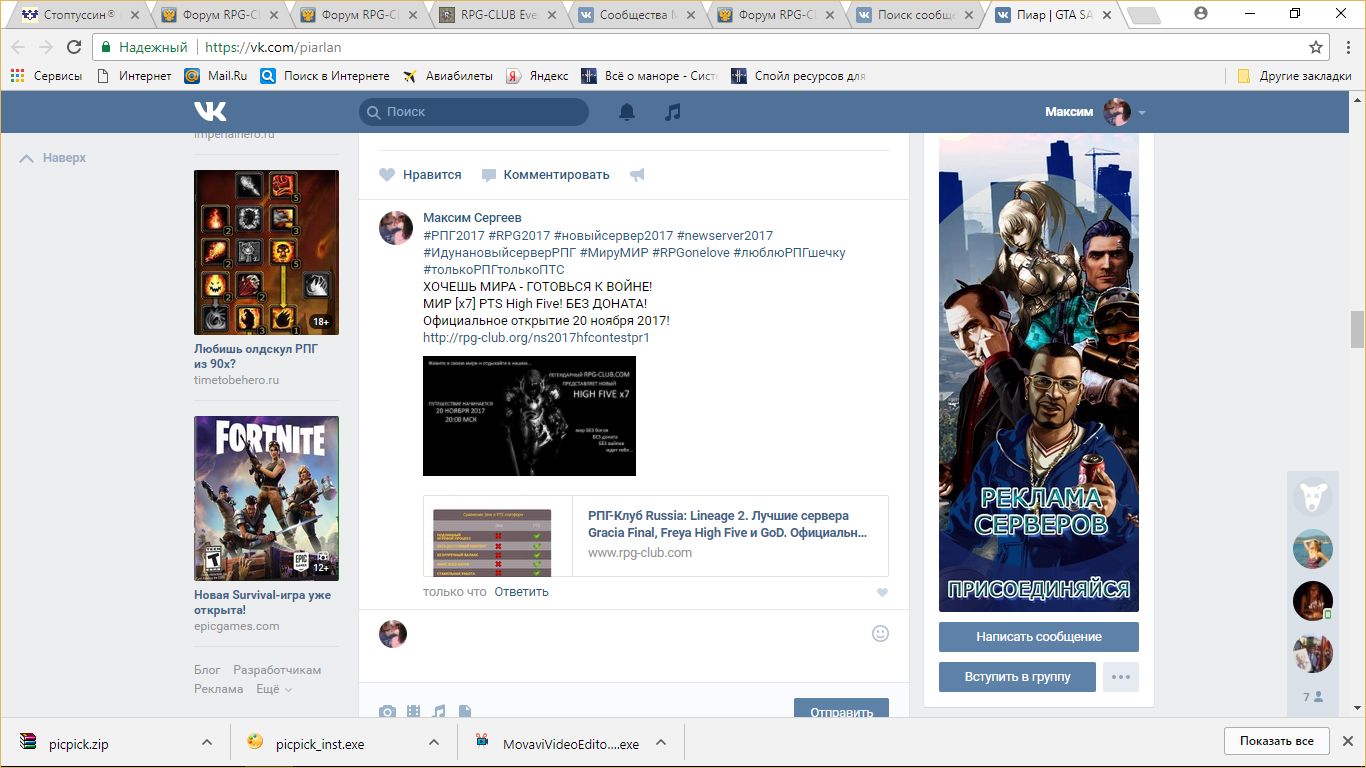Open the music note icon in header
Screen dimensions: 1366x768
coord(673,112)
